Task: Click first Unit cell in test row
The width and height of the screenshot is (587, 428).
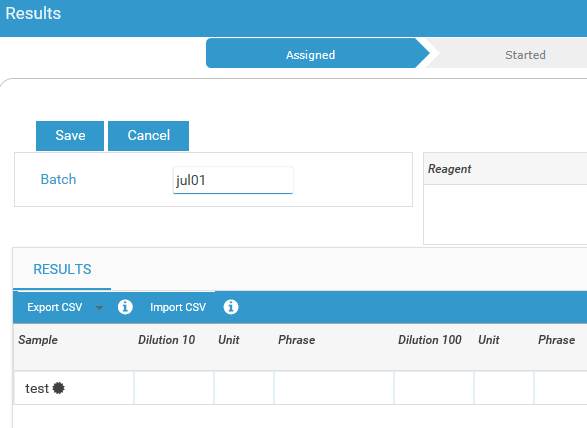Action: pyautogui.click(x=244, y=388)
